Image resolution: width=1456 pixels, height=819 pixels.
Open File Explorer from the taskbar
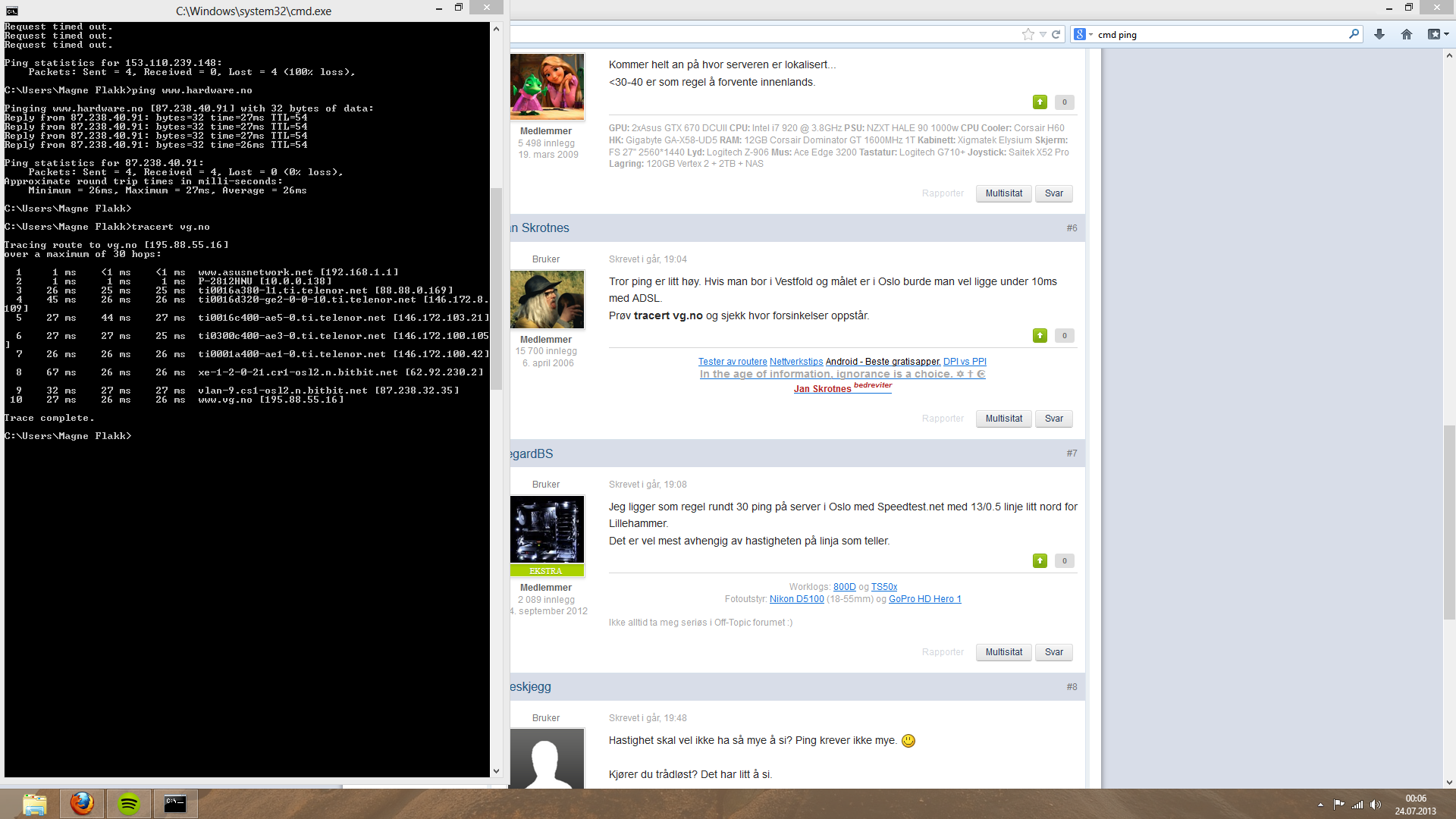click(34, 804)
